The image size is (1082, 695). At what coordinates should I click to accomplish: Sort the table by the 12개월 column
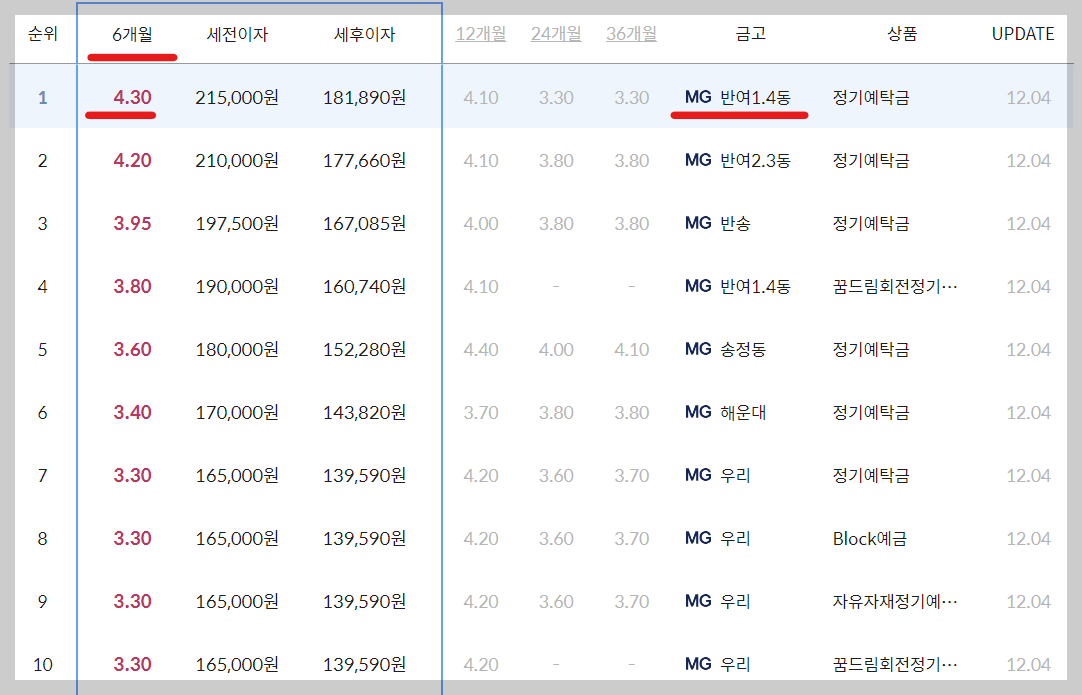481,33
